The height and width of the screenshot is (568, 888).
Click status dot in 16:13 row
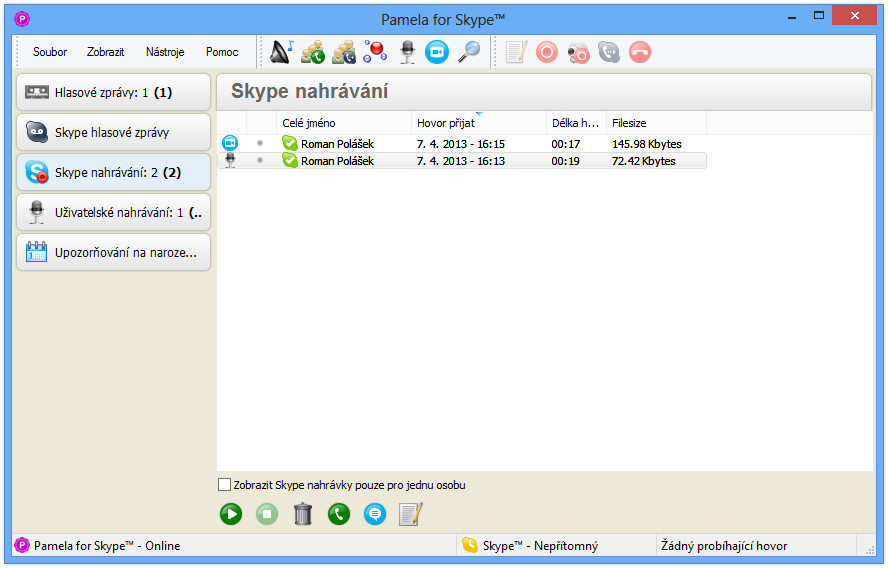coord(260,160)
